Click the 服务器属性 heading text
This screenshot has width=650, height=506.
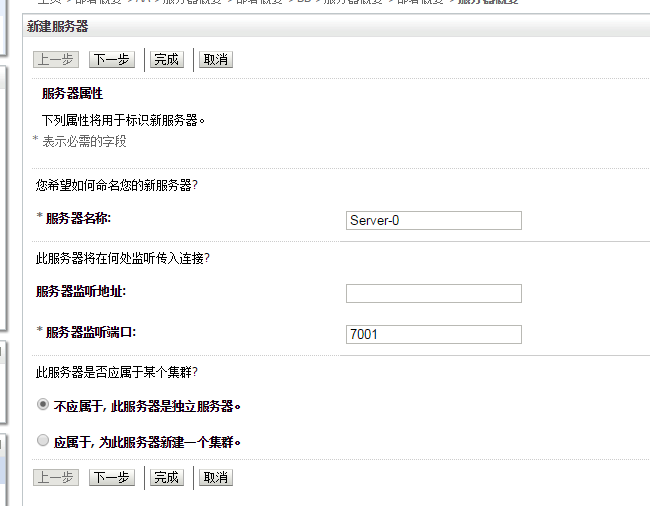(x=73, y=93)
